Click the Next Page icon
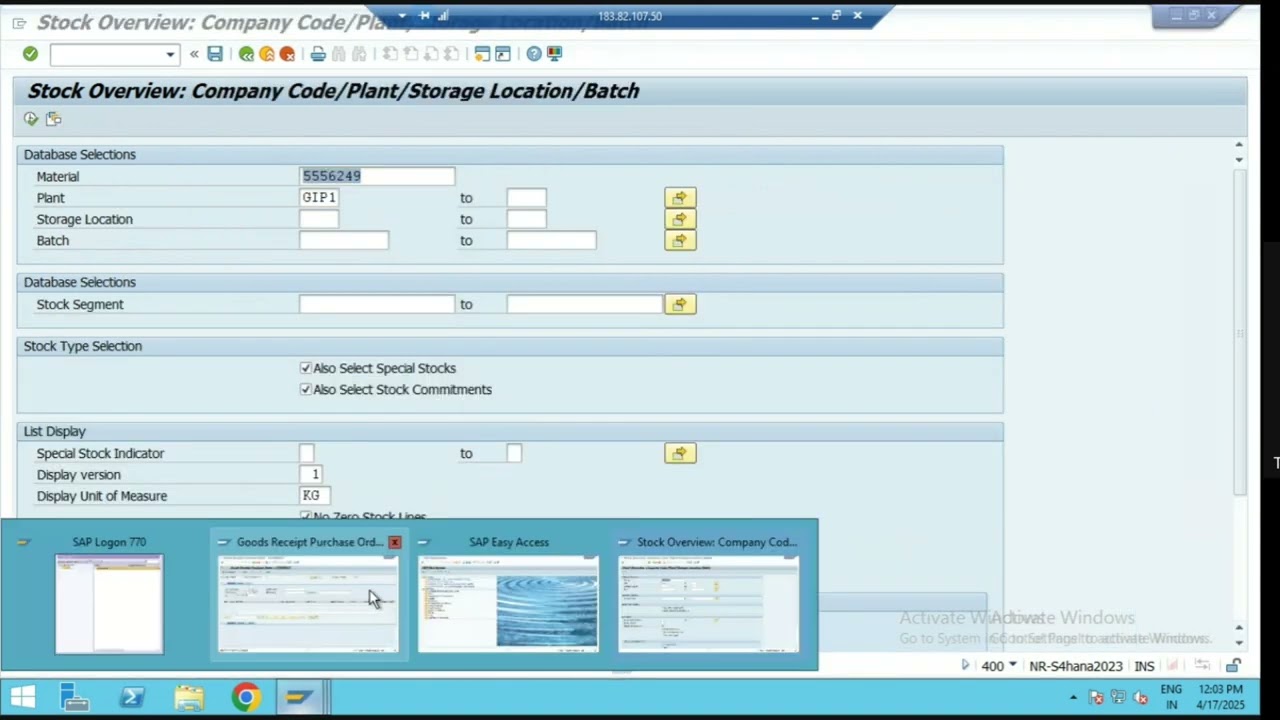The image size is (1280, 720). click(x=432, y=54)
